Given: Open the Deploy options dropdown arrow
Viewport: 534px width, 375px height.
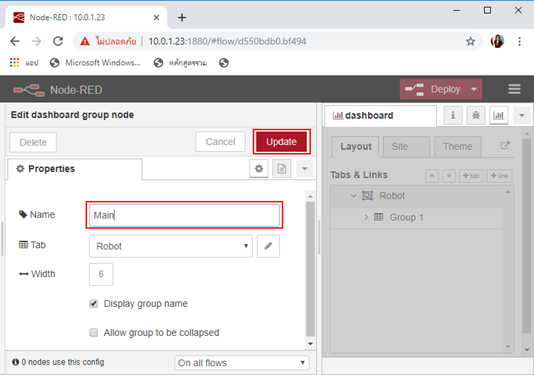Looking at the screenshot, I should (474, 89).
